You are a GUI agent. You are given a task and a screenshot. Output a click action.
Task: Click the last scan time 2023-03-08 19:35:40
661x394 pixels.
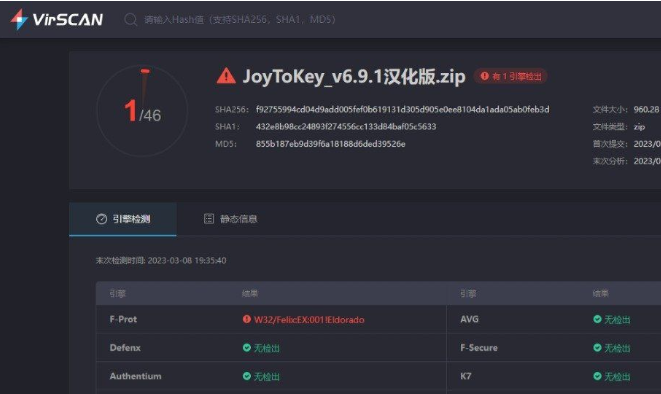click(x=187, y=260)
